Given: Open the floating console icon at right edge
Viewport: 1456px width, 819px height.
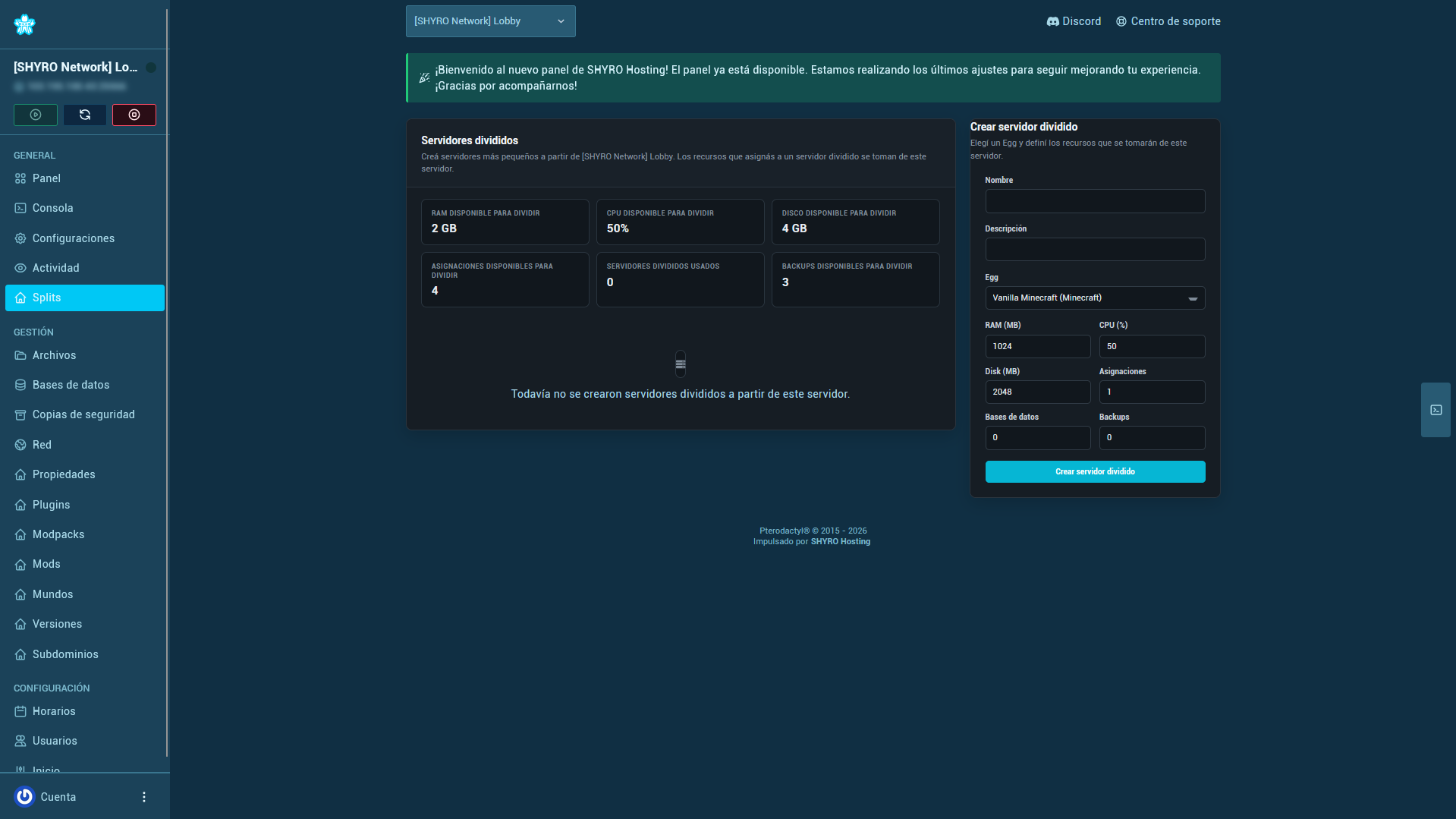Looking at the screenshot, I should pos(1436,410).
